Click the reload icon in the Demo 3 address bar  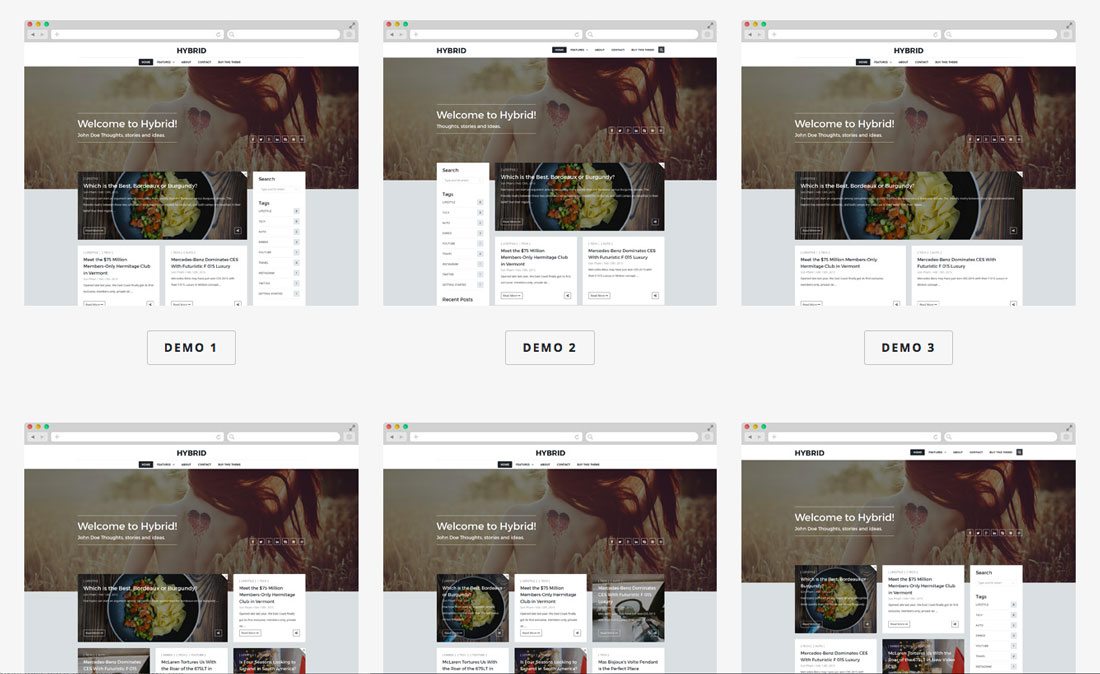click(935, 34)
